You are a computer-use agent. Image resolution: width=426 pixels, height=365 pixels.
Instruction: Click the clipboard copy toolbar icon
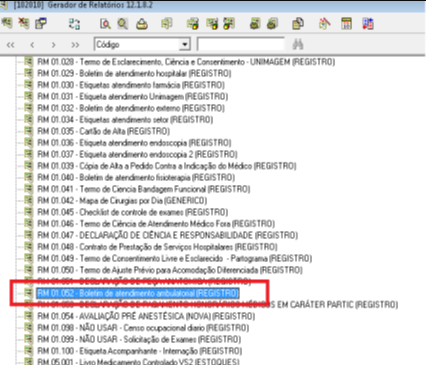point(298,24)
